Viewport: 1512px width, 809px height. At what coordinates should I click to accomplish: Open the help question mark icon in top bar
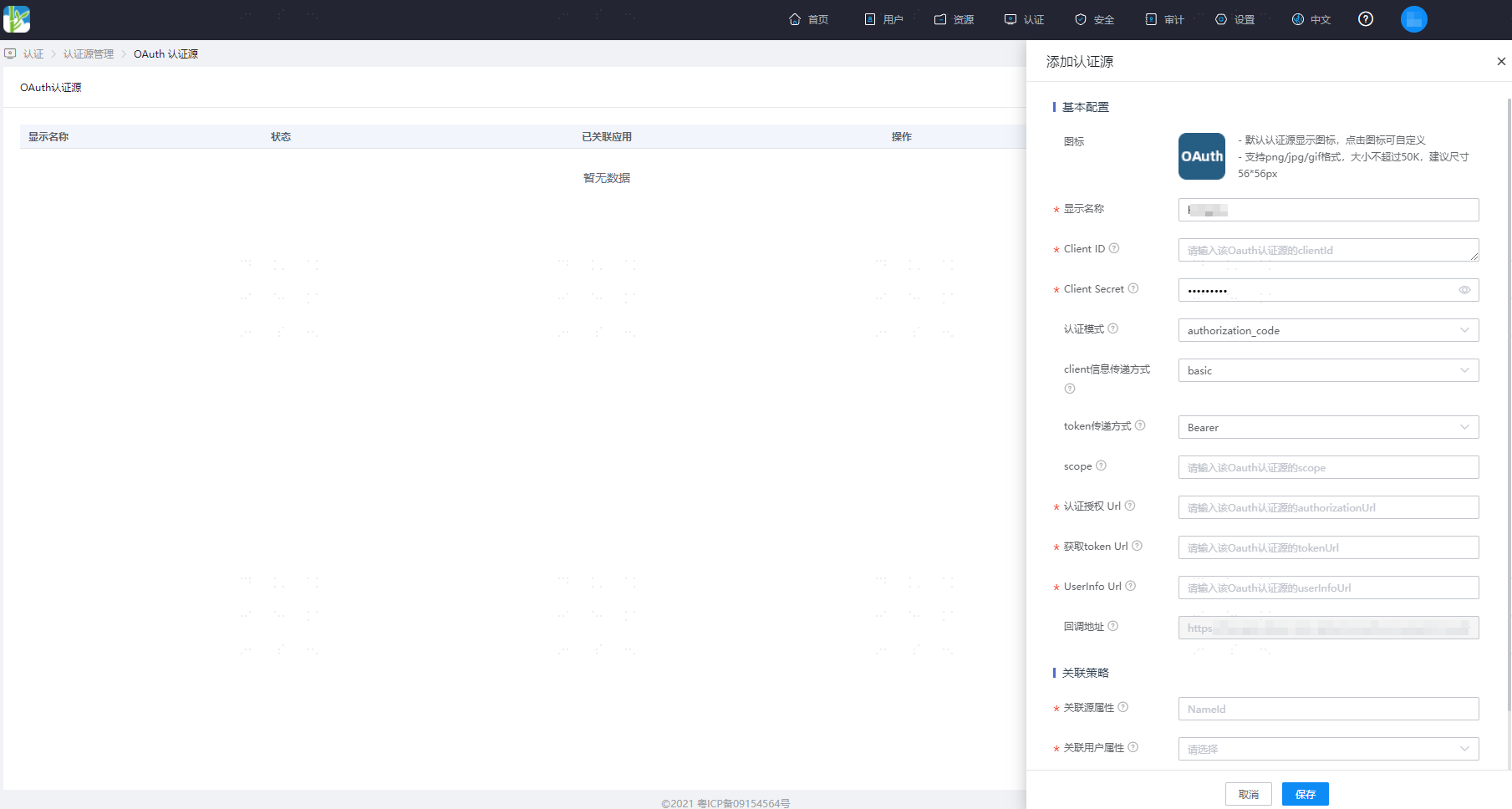(1366, 19)
